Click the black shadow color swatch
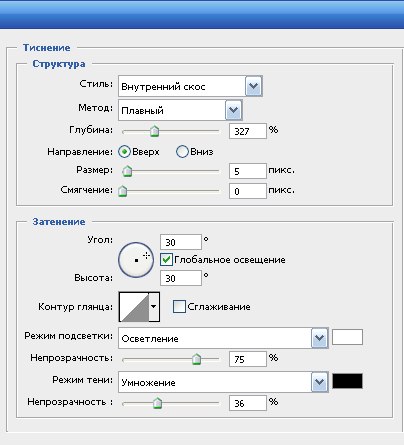The image size is (404, 445). [x=347, y=381]
